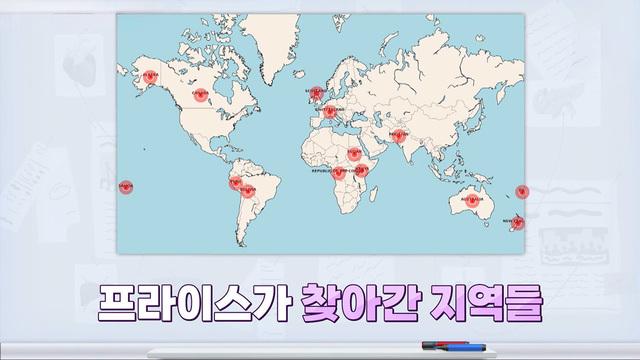Select the Canada red location marker

coord(200,95)
